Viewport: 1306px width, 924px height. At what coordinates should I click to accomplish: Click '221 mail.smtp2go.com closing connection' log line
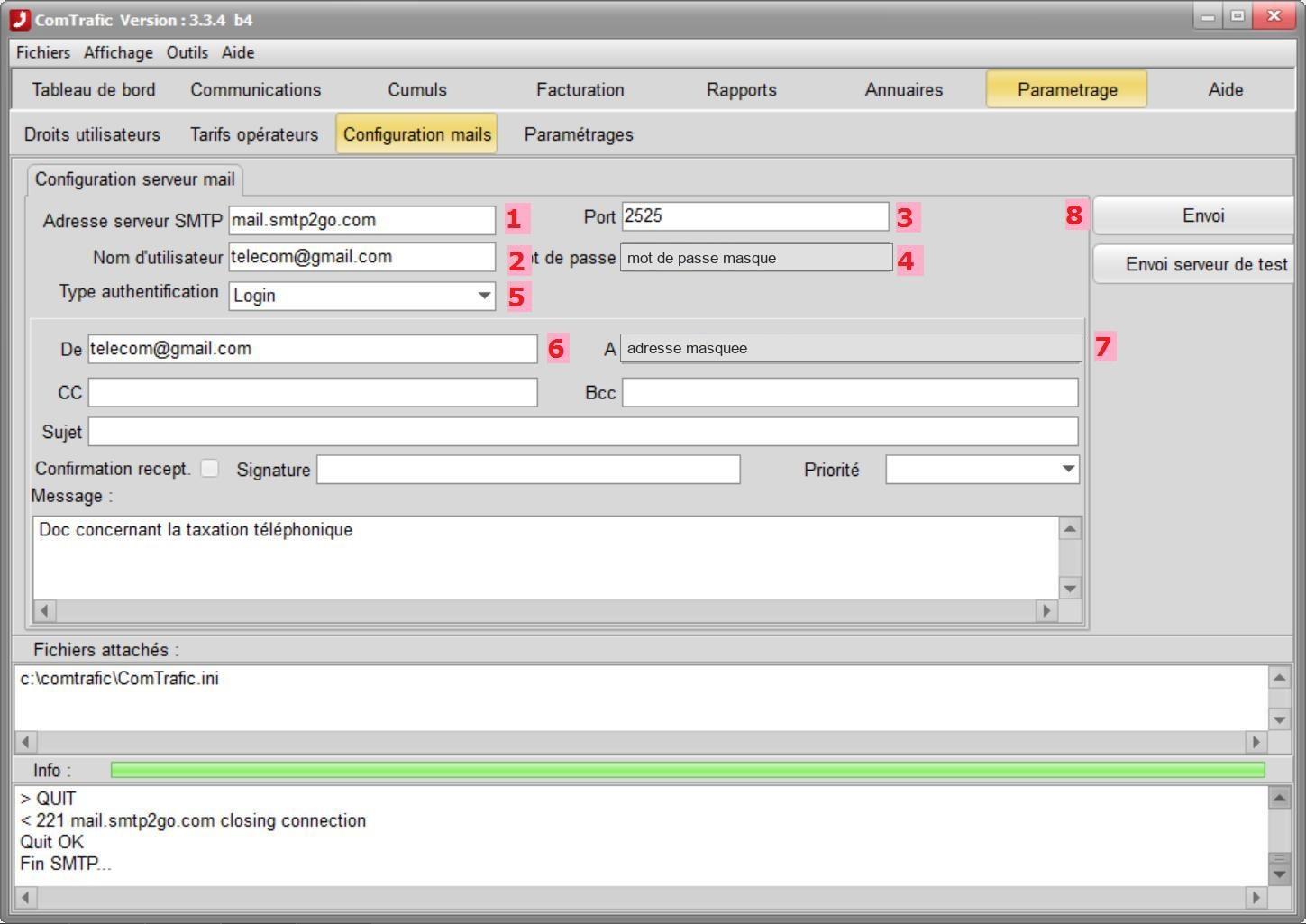(x=193, y=820)
